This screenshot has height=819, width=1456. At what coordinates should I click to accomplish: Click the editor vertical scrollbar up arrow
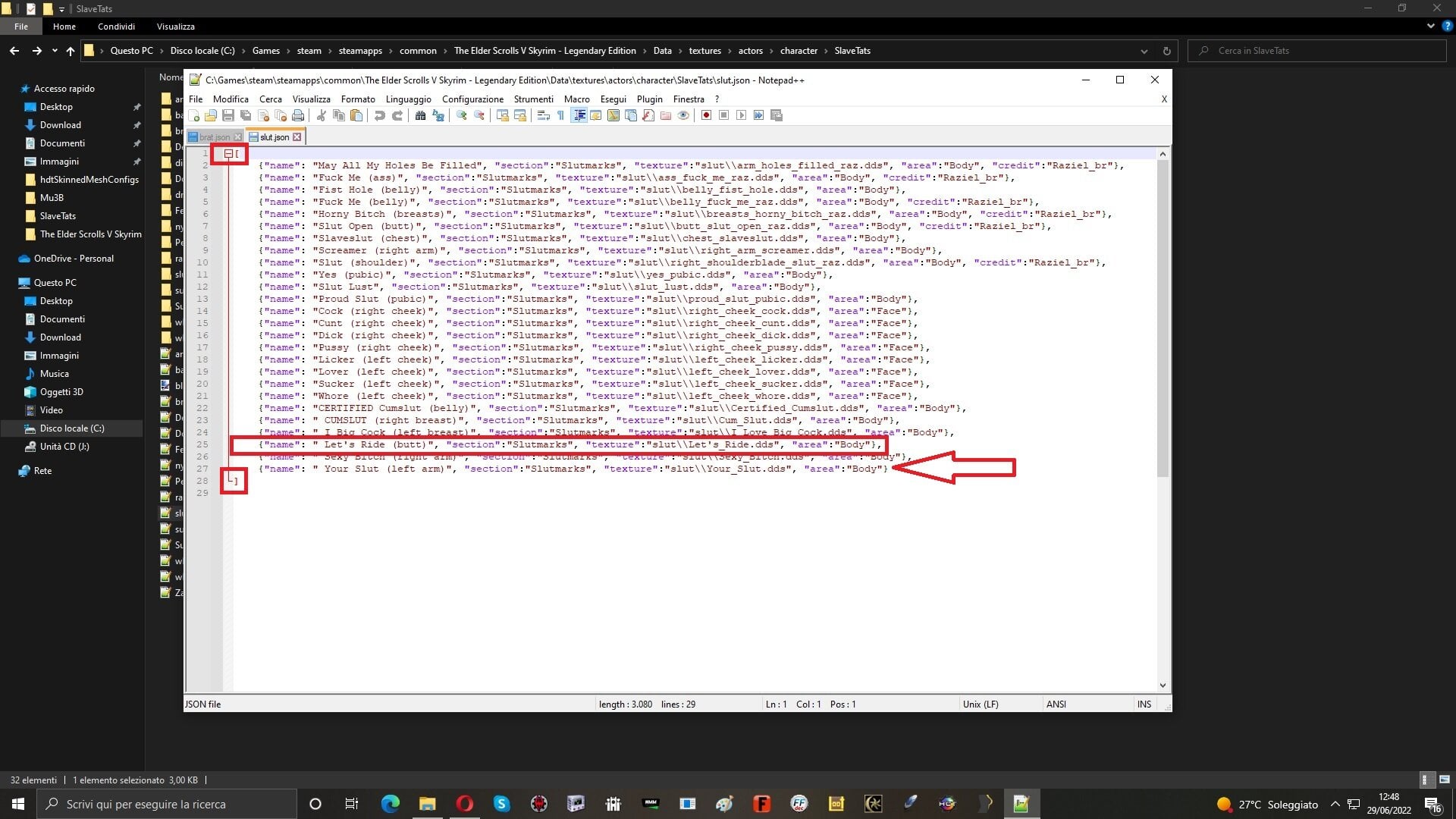tap(1163, 154)
